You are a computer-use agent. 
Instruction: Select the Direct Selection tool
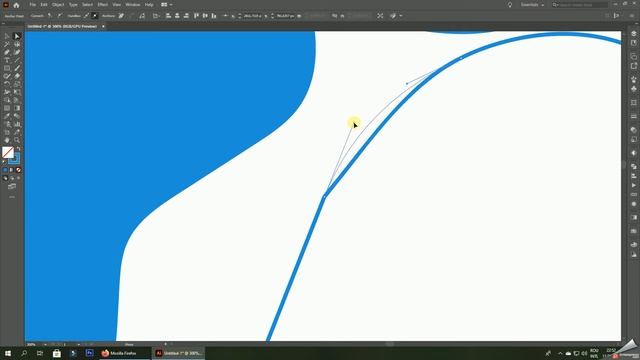coord(17,36)
